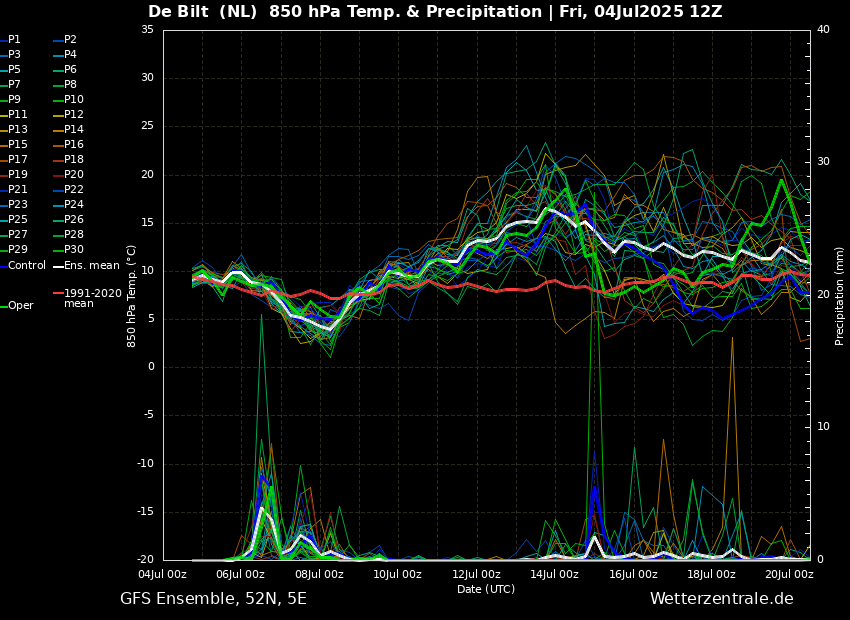Image resolution: width=850 pixels, height=620 pixels.
Task: Click the 04Jul 00z date tick label
Action: tap(162, 574)
